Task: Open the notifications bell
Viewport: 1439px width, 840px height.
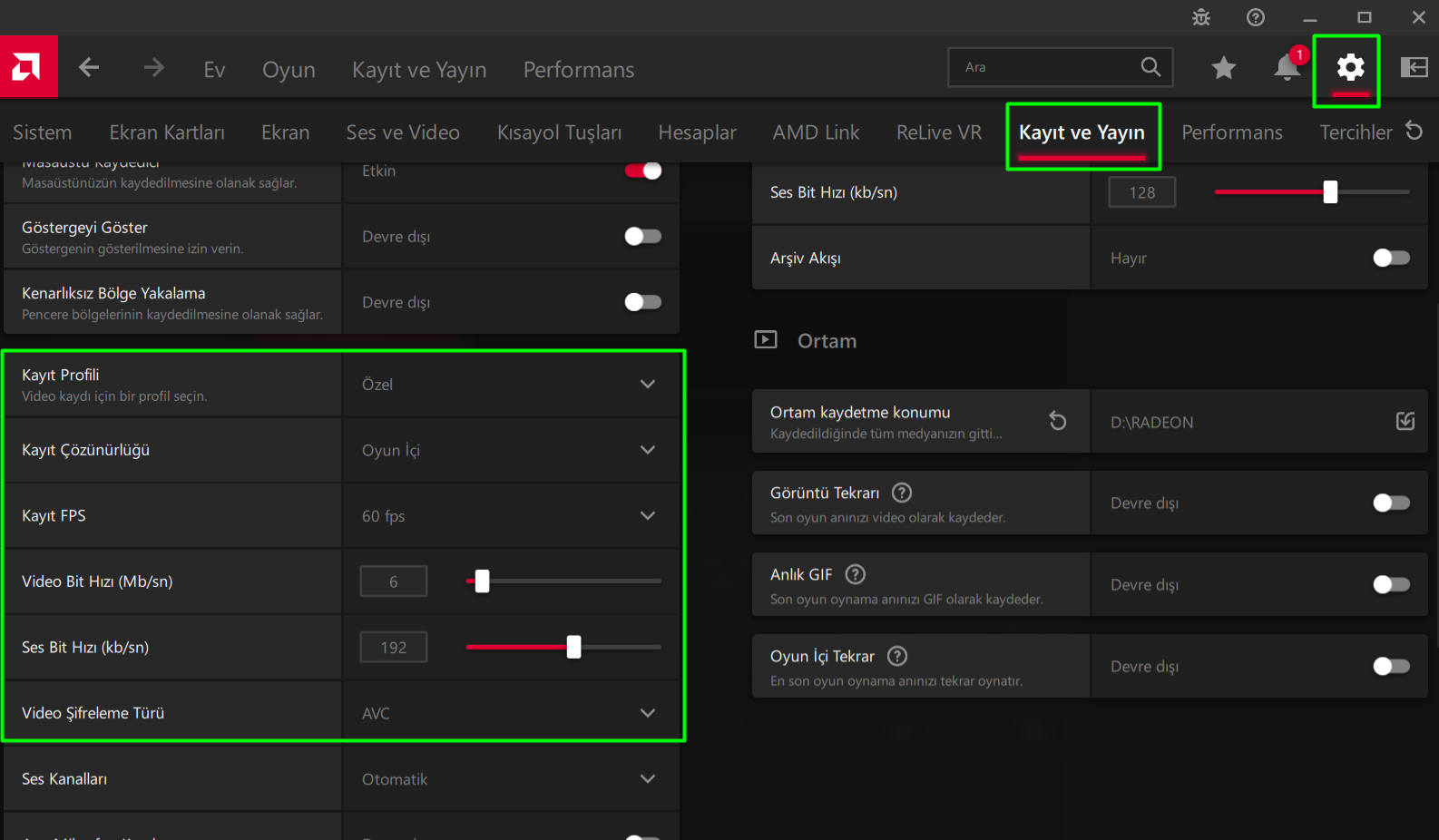Action: pyautogui.click(x=1287, y=67)
